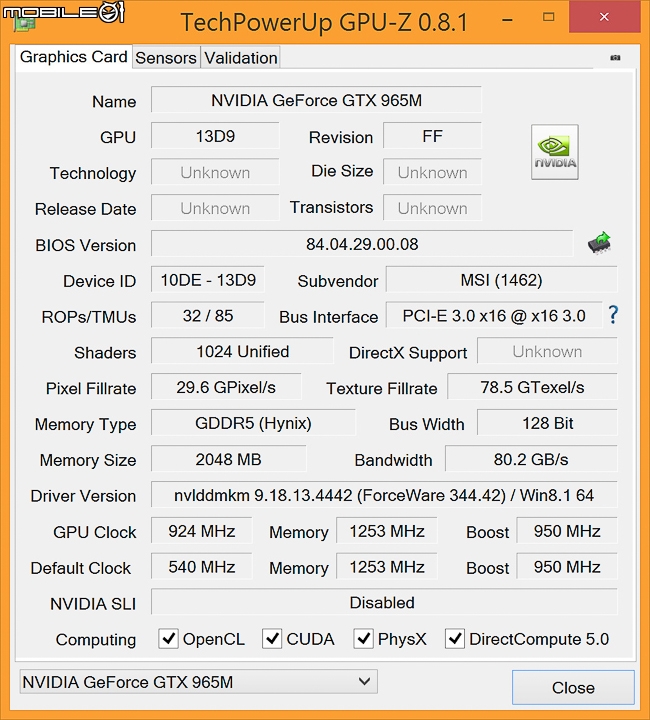650x720 pixels.
Task: Click the Subvendor value MSI (1462)
Action: [502, 280]
